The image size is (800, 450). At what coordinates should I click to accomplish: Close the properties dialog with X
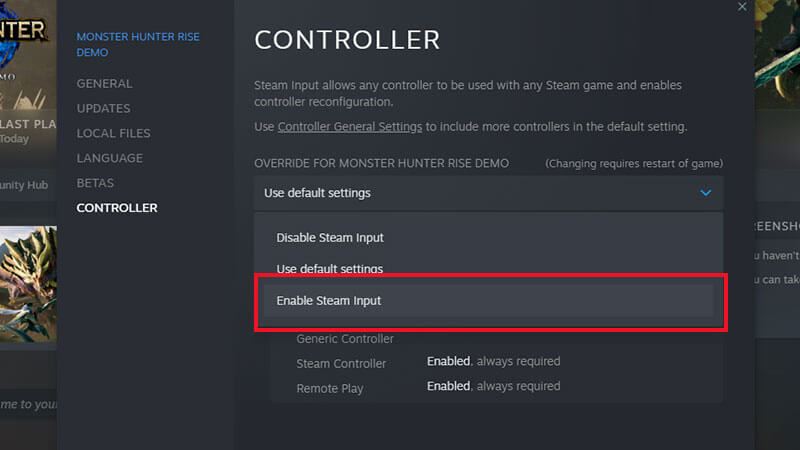742,7
